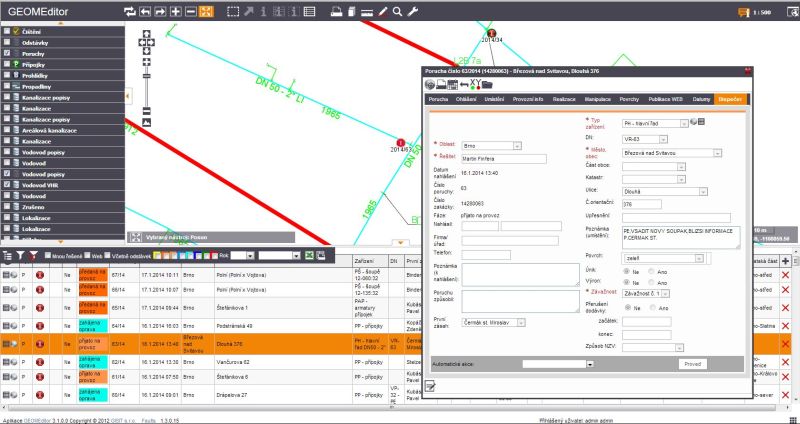Click the edit note icon at dialog bottom

tap(430, 386)
